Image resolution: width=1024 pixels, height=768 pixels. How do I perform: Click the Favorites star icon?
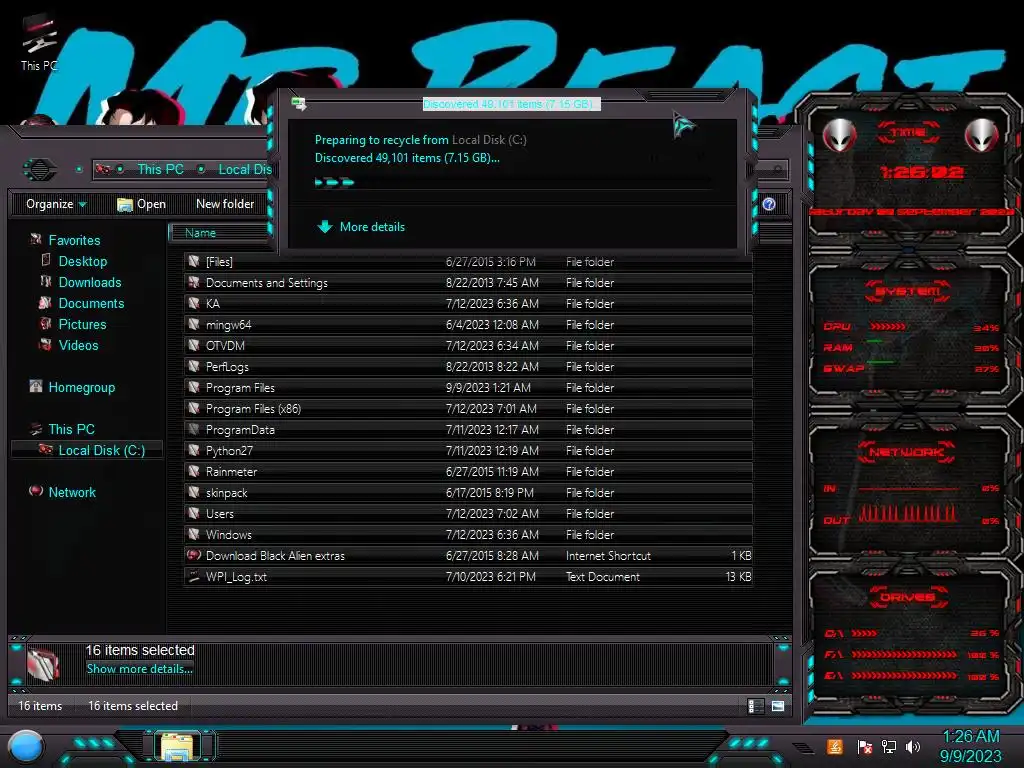pos(36,240)
